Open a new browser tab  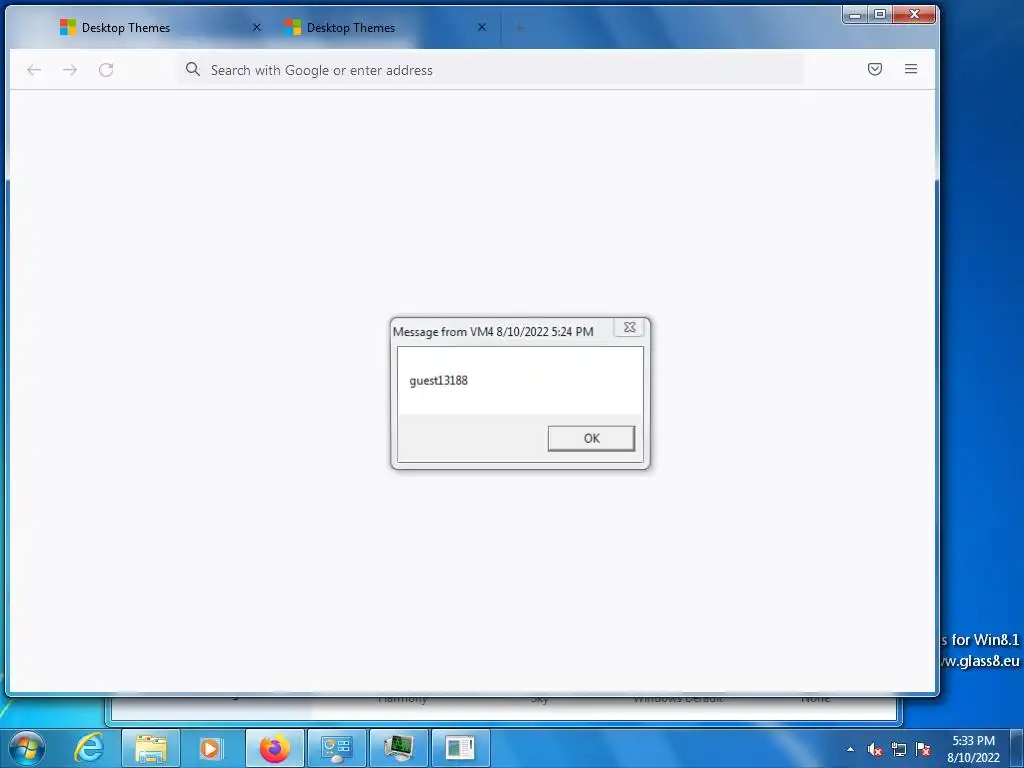[519, 27]
